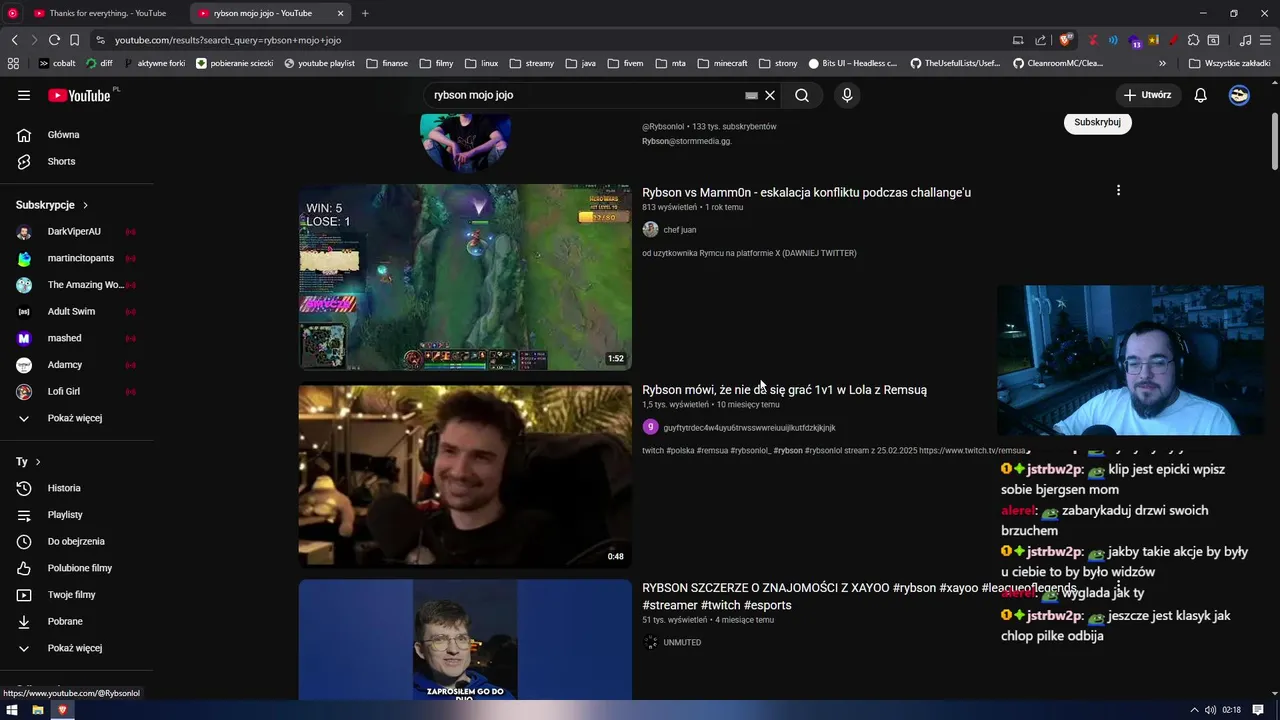Open the chef juan channel avatar

click(x=650, y=230)
